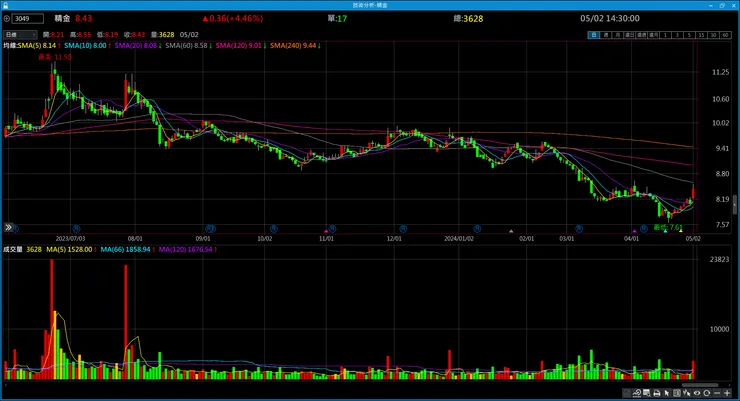Click the vertical price-axis scroll handle
This screenshot has width=740, height=401.
click(x=734, y=205)
